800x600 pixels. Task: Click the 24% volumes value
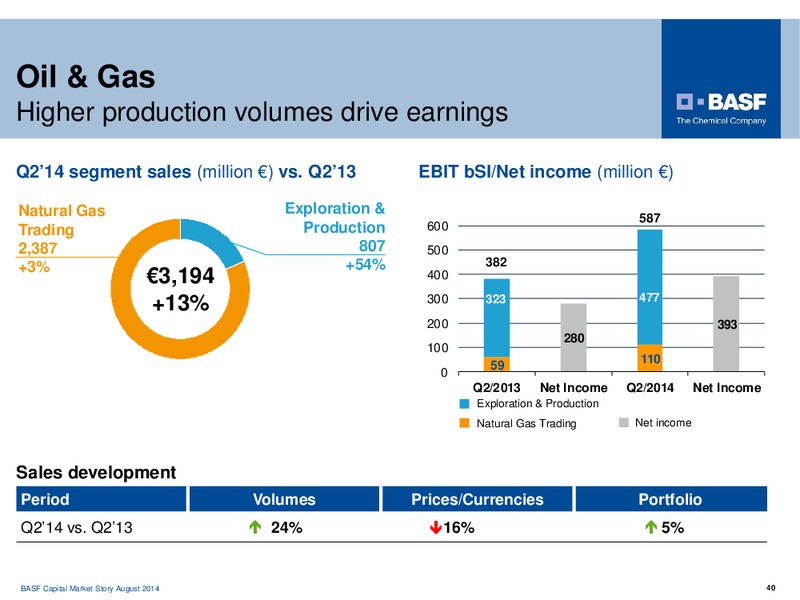[287, 527]
